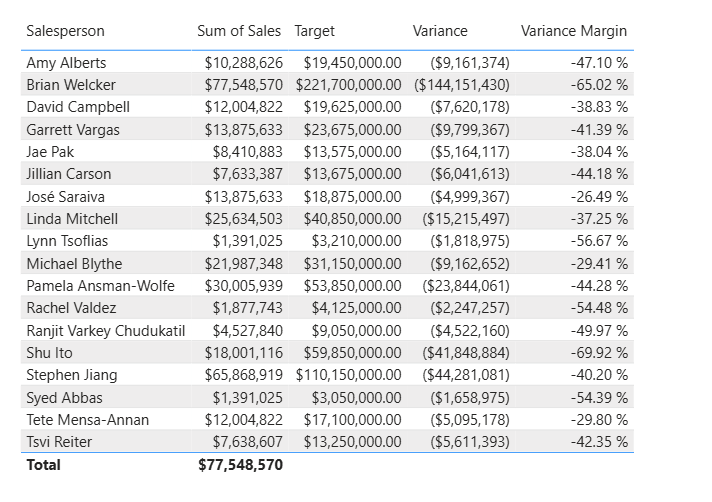Screen dimensions: 712x502
Task: Click the Variance column header
Action: (440, 31)
